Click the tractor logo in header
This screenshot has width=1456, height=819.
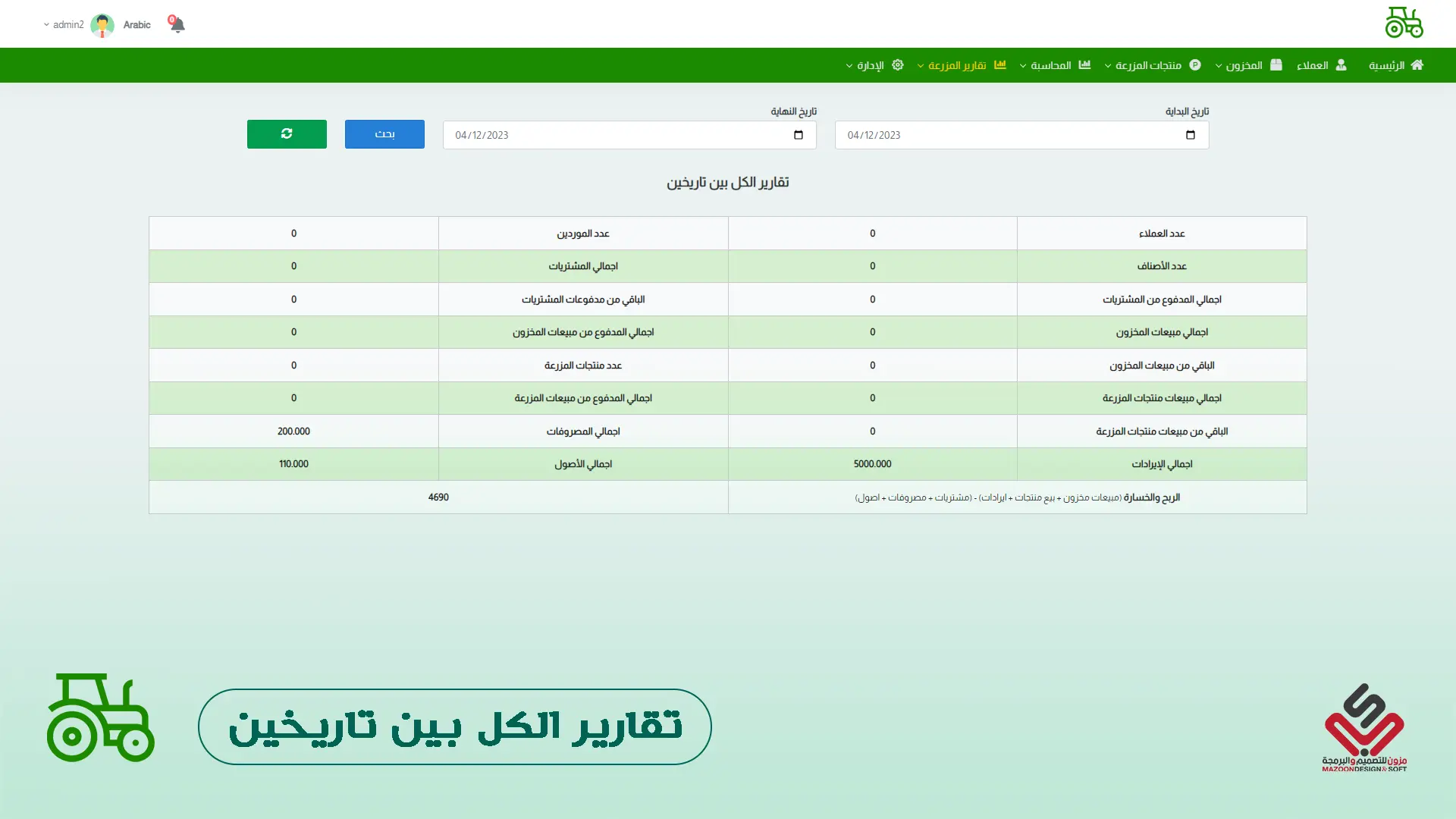pos(1404,23)
